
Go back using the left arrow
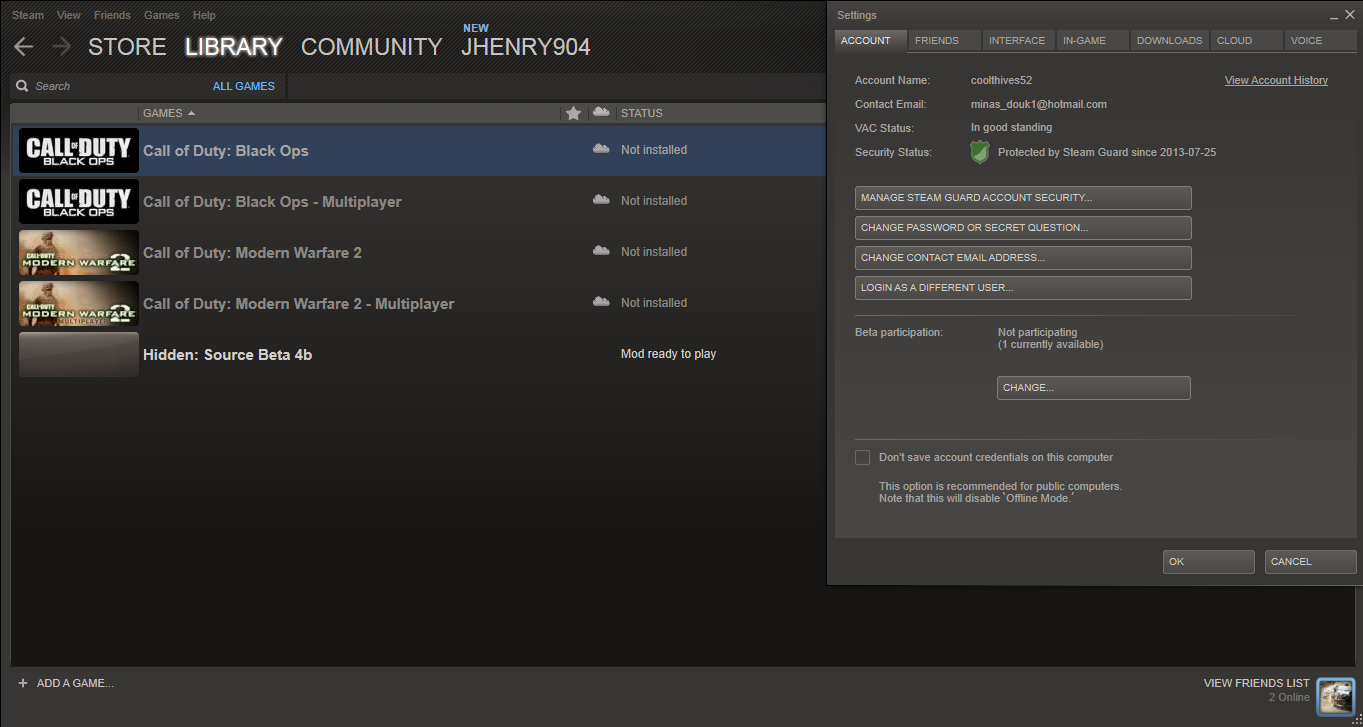[x=23, y=46]
